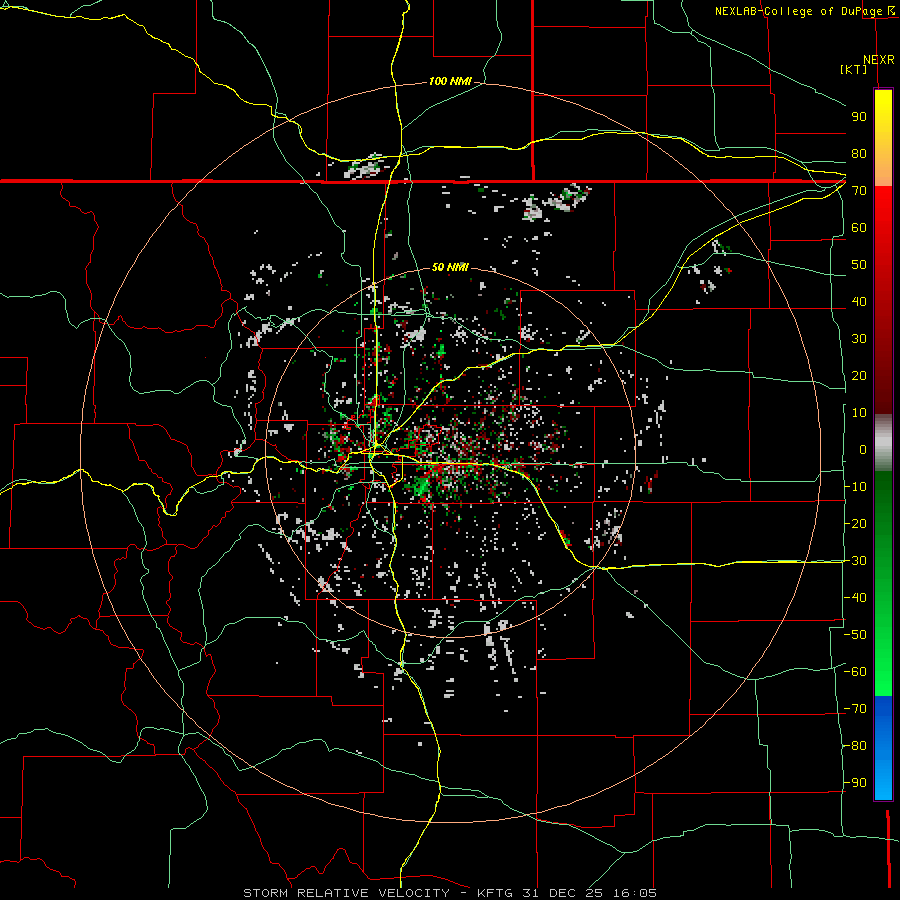Viewport: 900px width, 900px height.
Task: Click the [KT] units label
Action: coord(854,69)
